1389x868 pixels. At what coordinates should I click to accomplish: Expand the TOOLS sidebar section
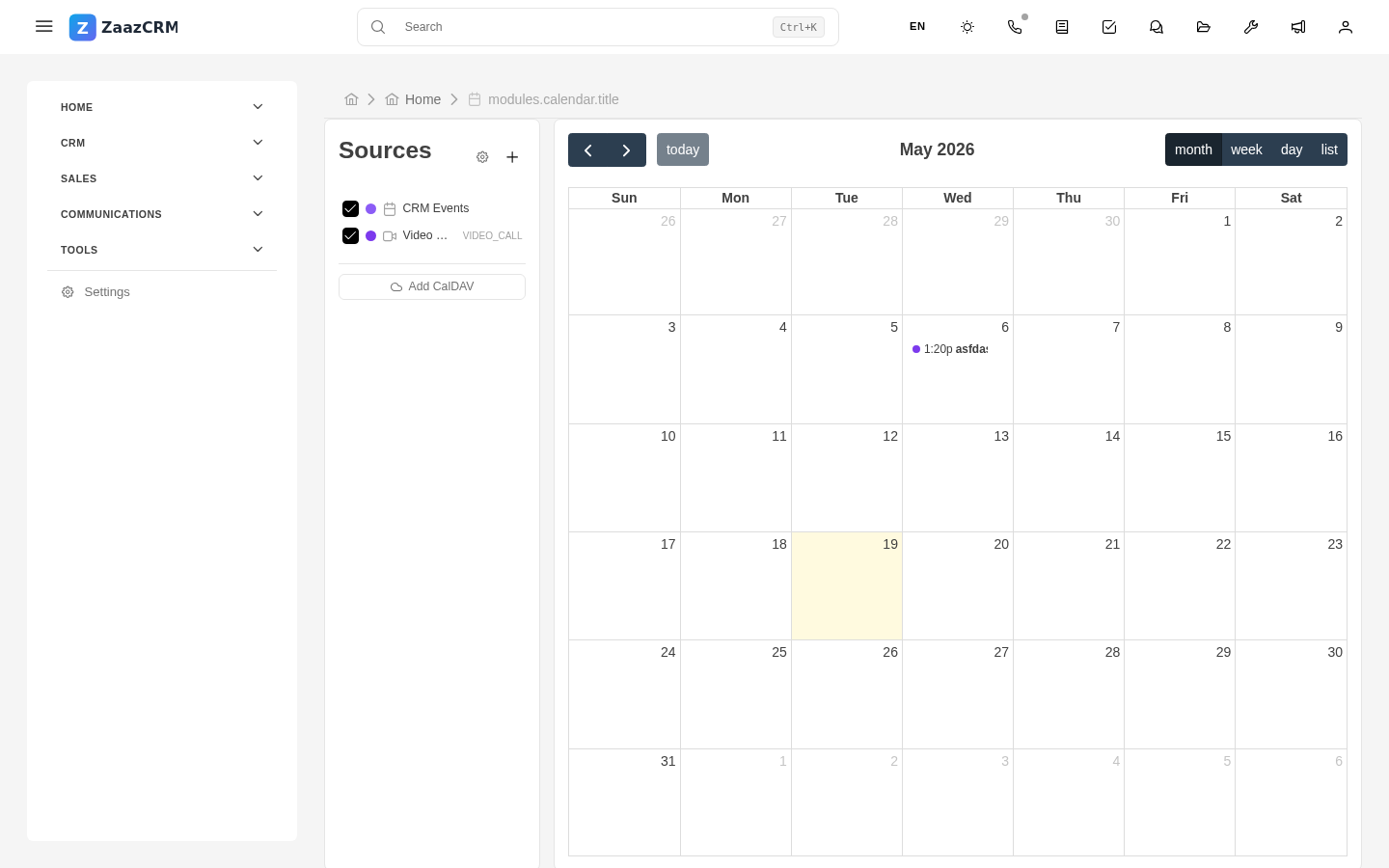click(162, 250)
